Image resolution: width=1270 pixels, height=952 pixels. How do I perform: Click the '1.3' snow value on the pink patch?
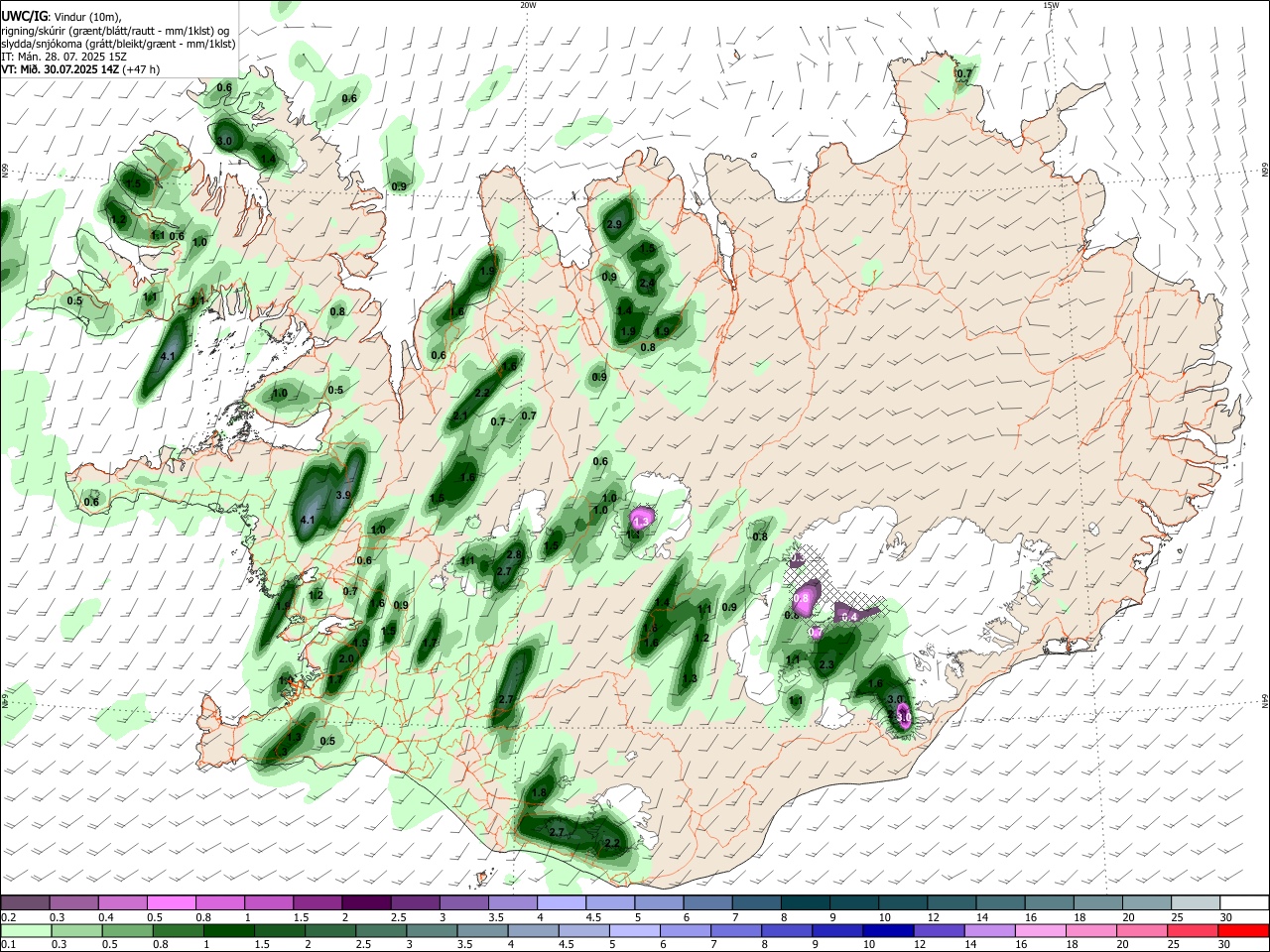tap(640, 521)
